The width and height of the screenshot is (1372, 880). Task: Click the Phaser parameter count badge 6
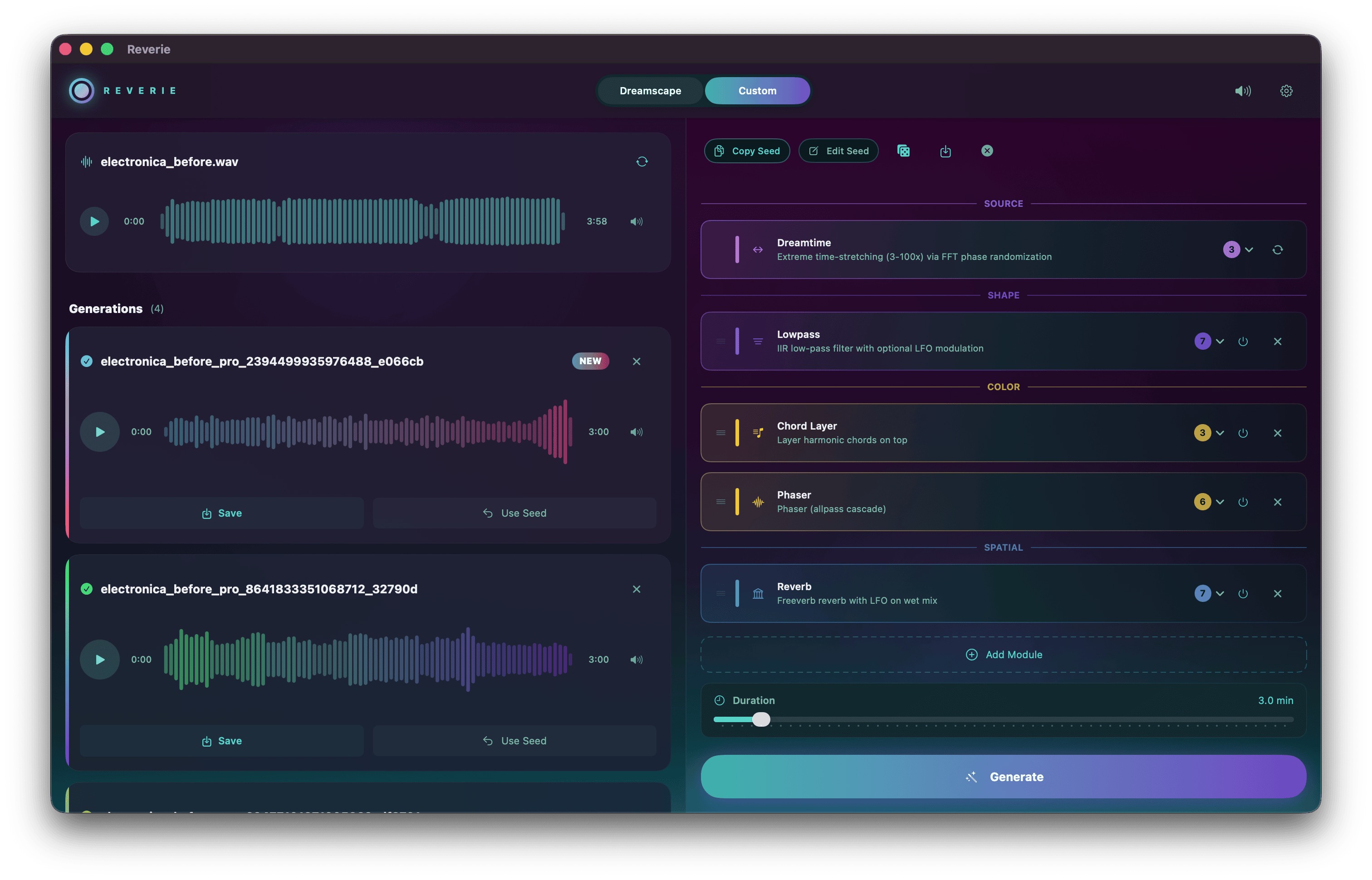pyautogui.click(x=1202, y=502)
